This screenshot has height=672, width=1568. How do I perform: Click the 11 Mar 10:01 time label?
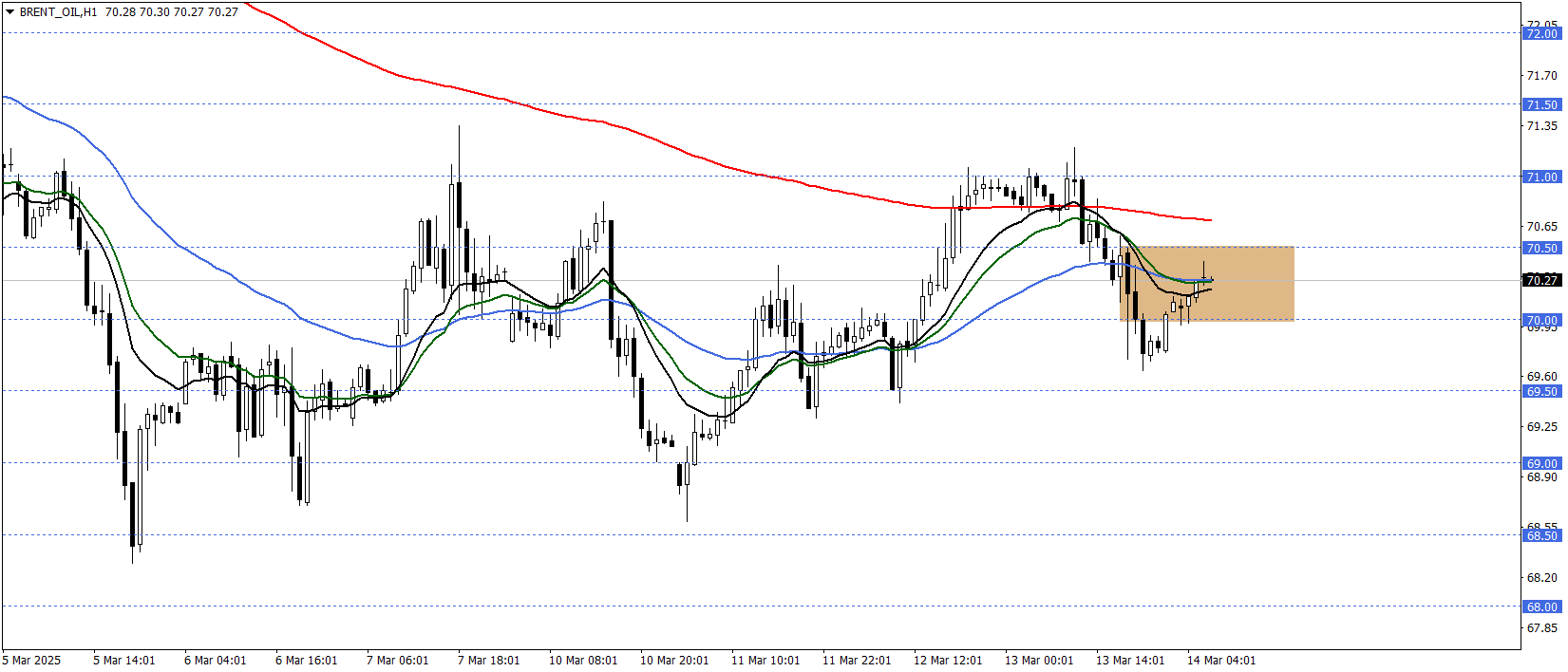tap(765, 661)
